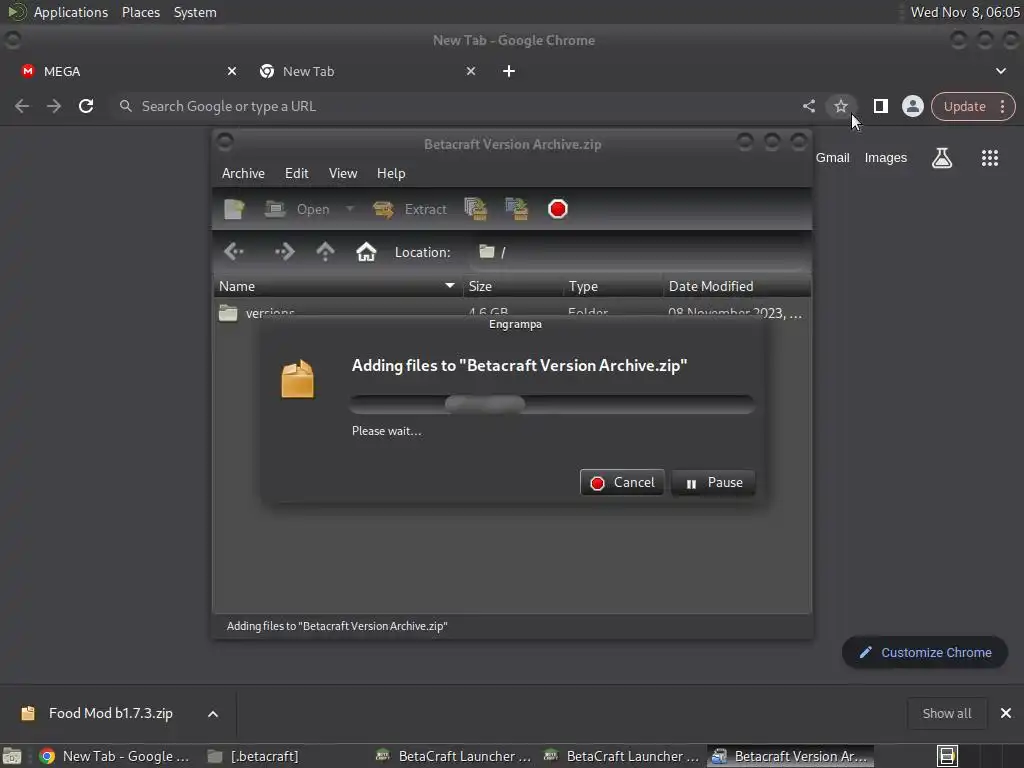Open the Places menu in top panel
The width and height of the screenshot is (1024, 768).
pyautogui.click(x=140, y=12)
